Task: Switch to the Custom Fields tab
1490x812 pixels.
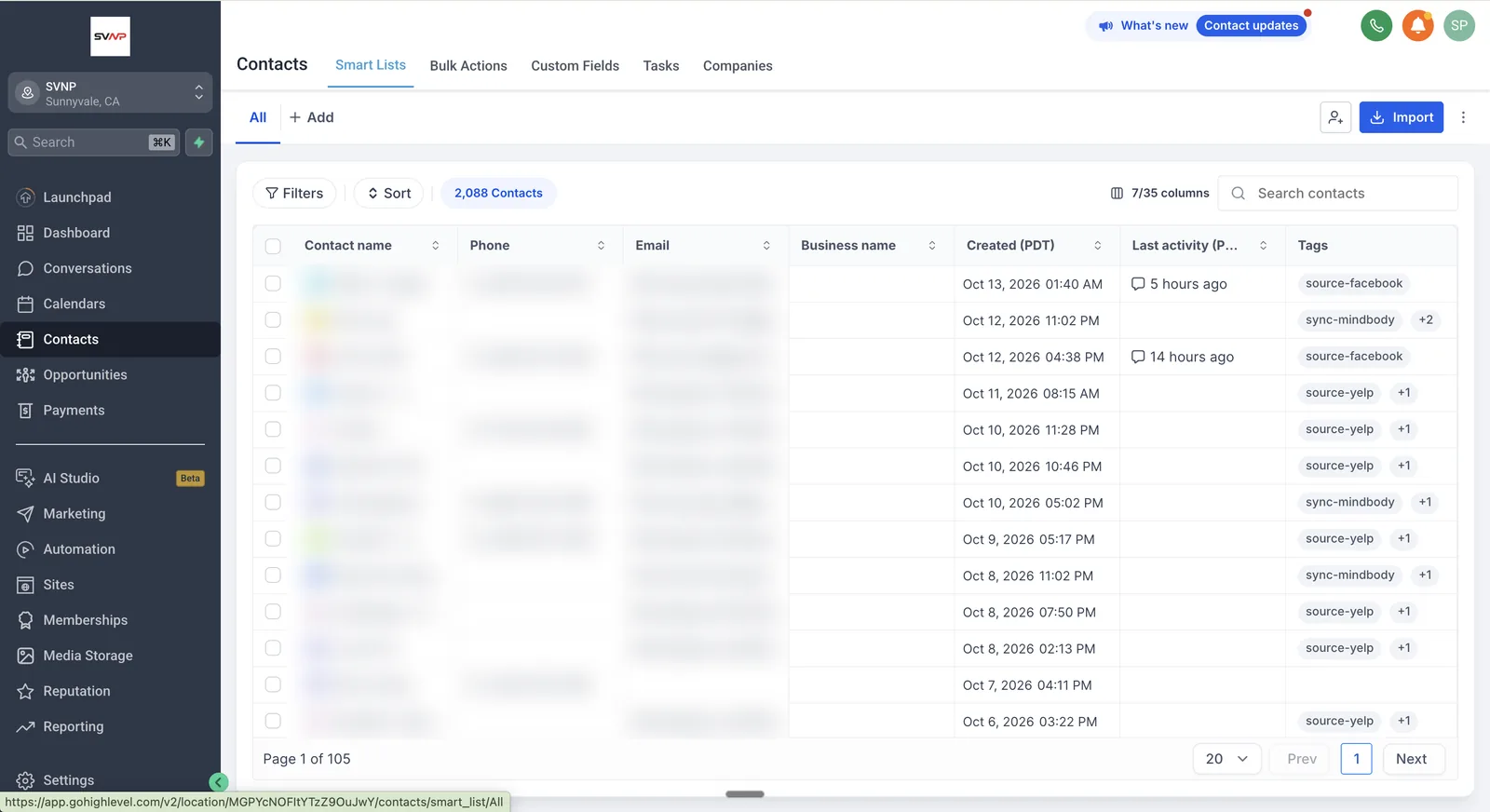Action: point(575,66)
